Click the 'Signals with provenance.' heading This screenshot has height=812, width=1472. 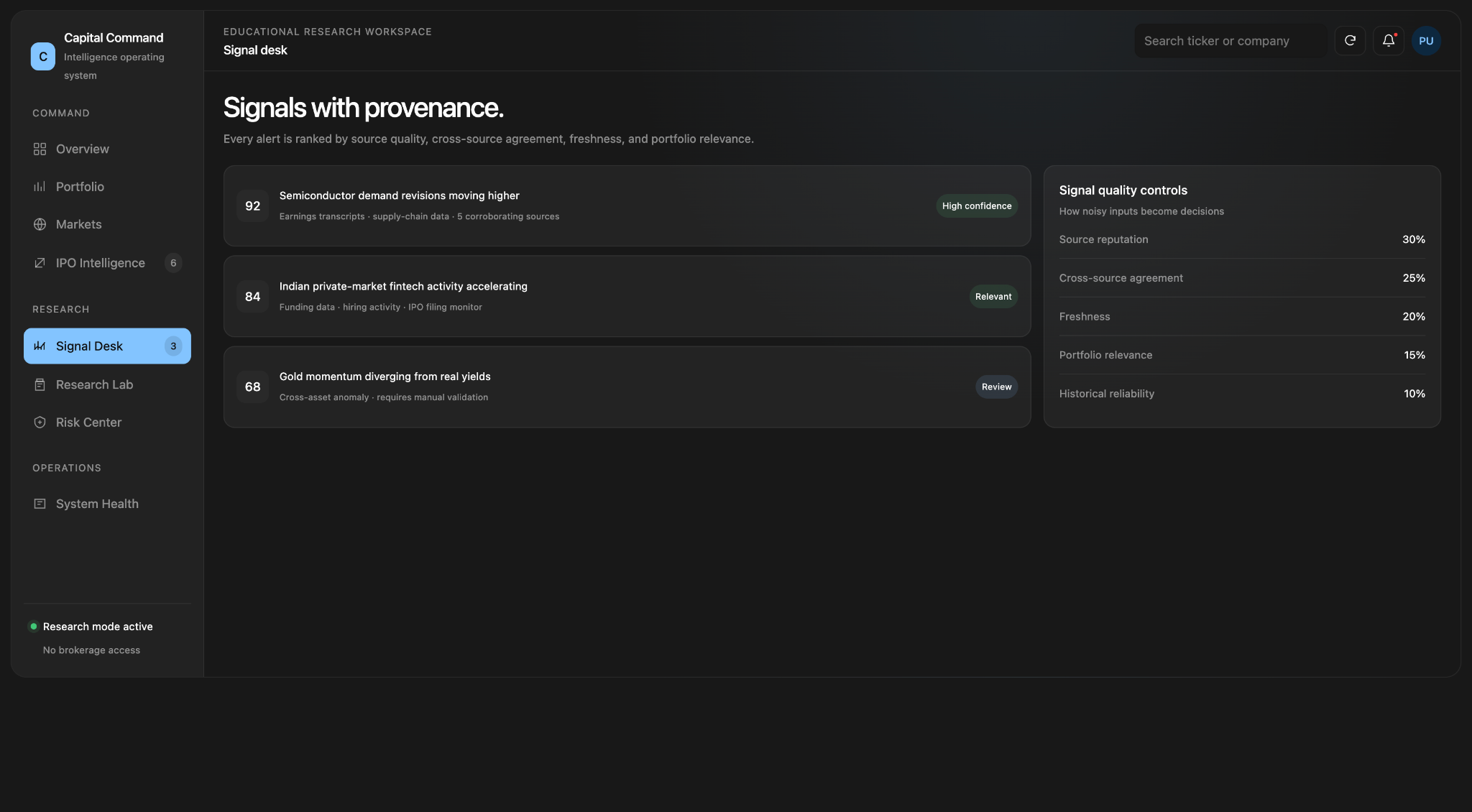point(363,108)
